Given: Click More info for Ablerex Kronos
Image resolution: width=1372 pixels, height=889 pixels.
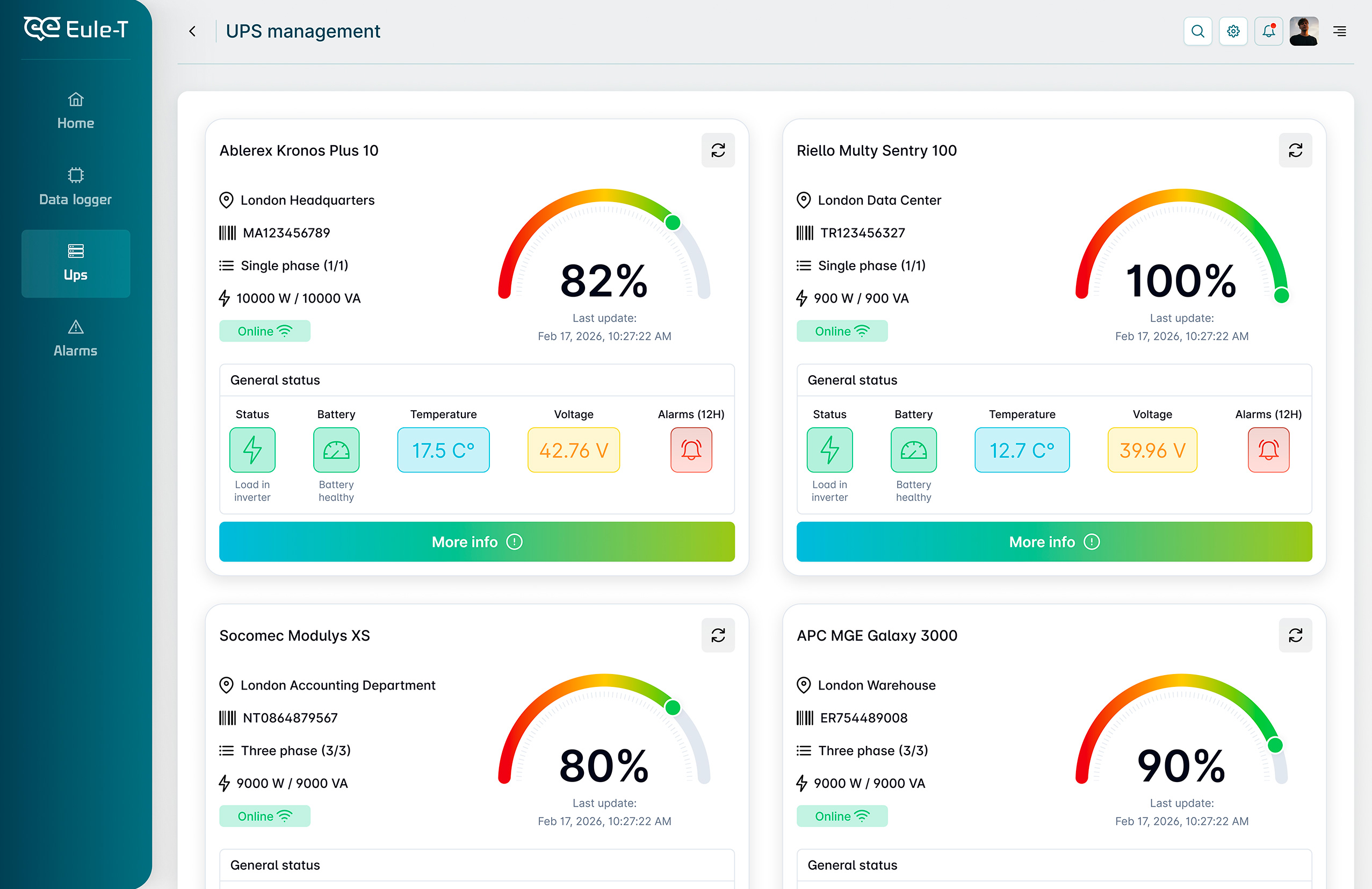Looking at the screenshot, I should [476, 542].
